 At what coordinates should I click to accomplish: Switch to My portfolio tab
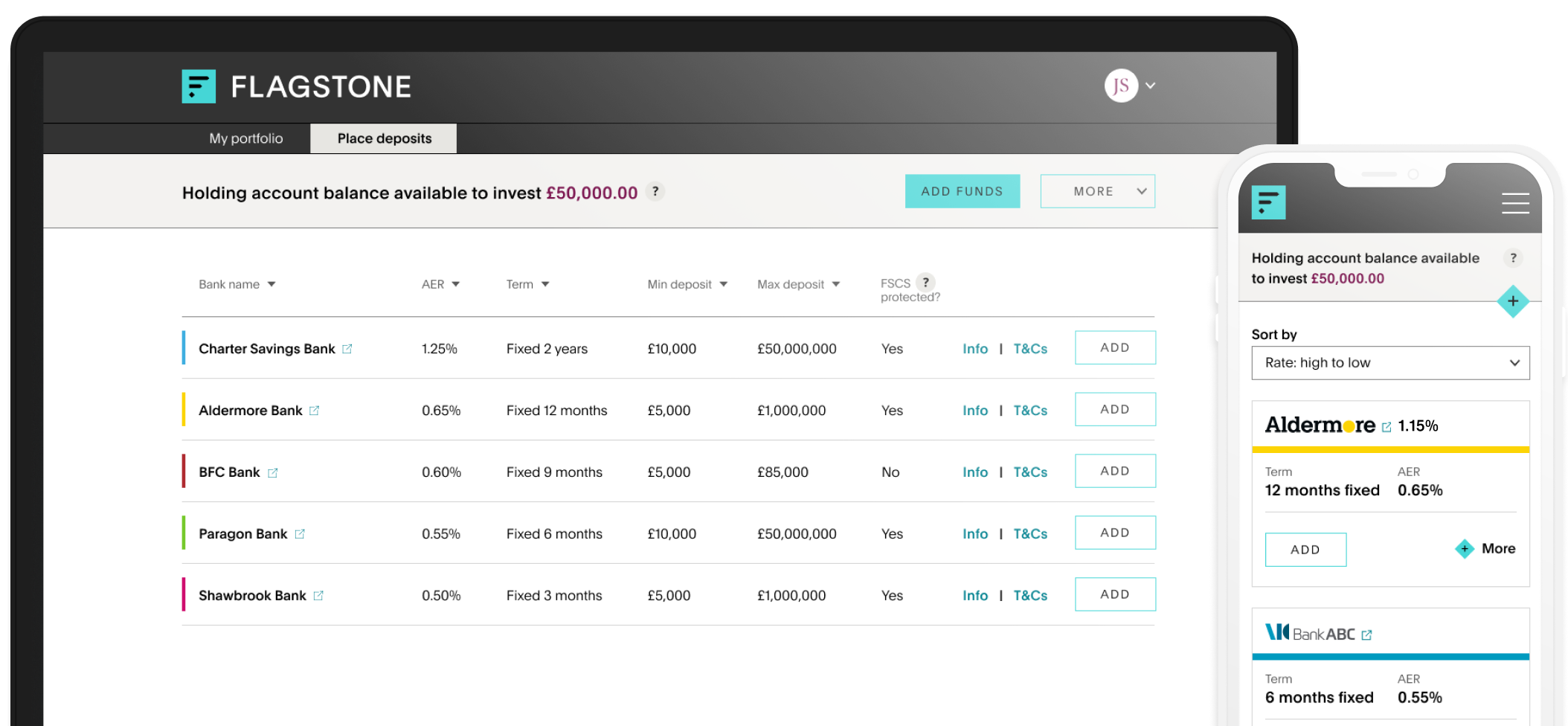pos(246,138)
